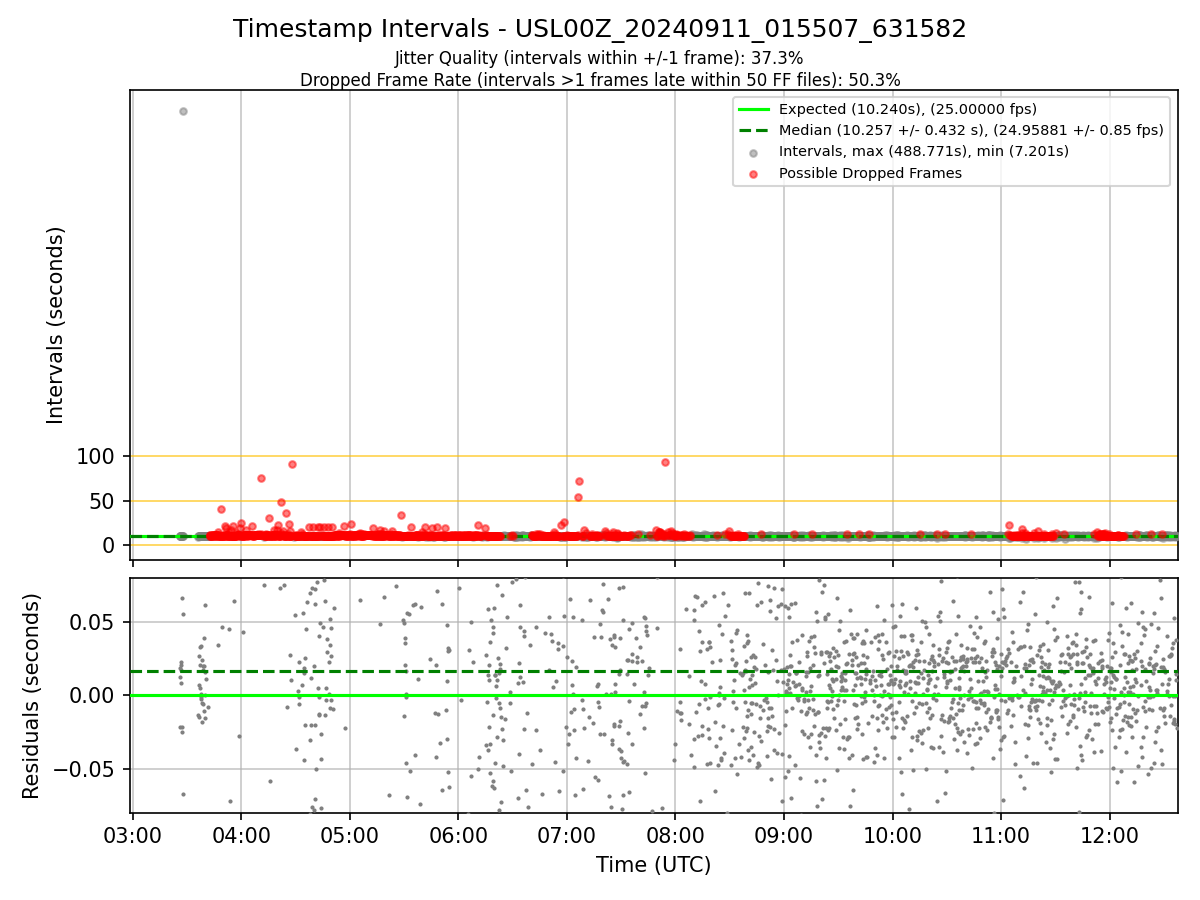Image resolution: width=1200 pixels, height=900 pixels.
Task: Click the 07:00 time tick label
Action: [567, 835]
